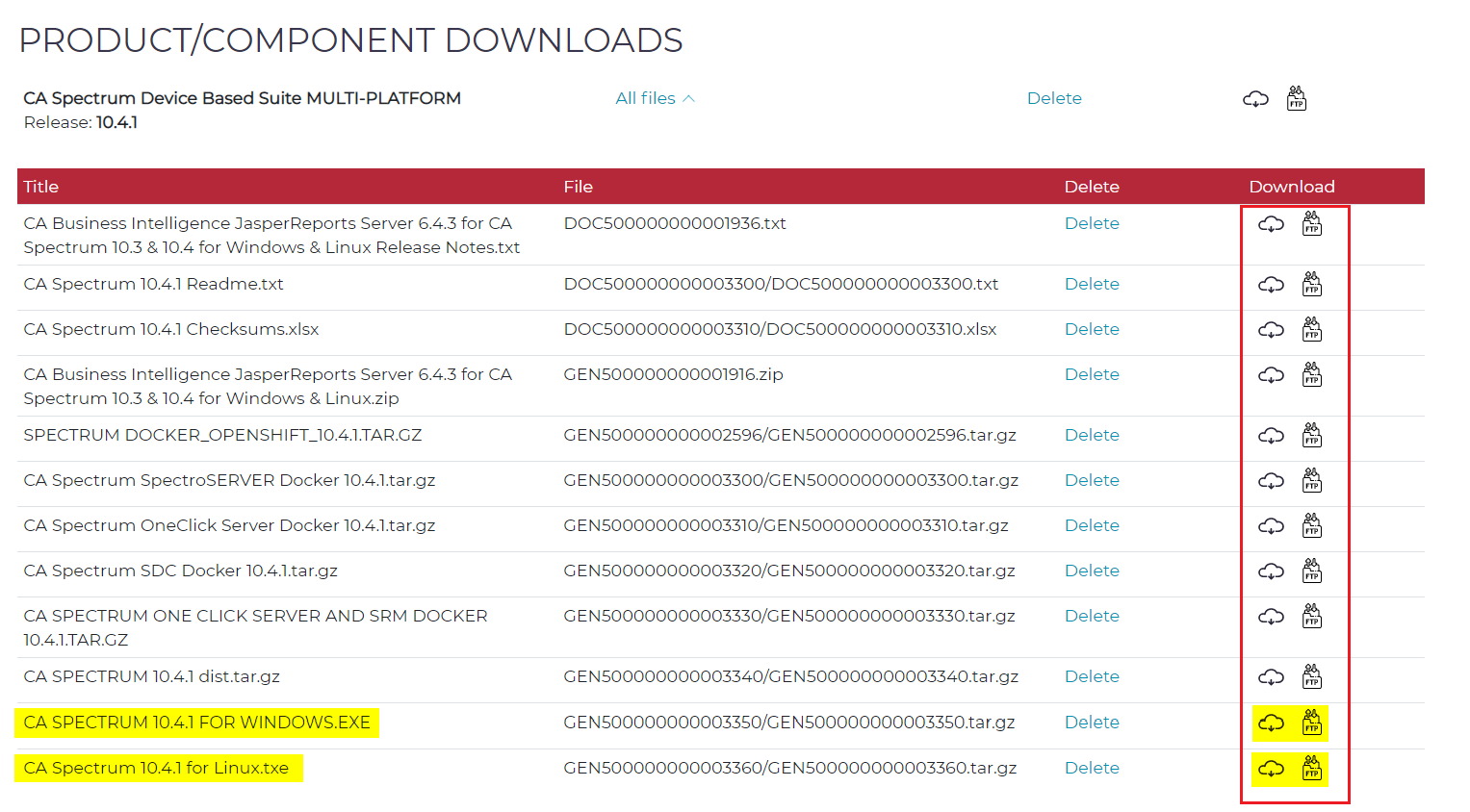
Task: Select file name 'DOC500000000001936.txt'
Action: click(675, 223)
